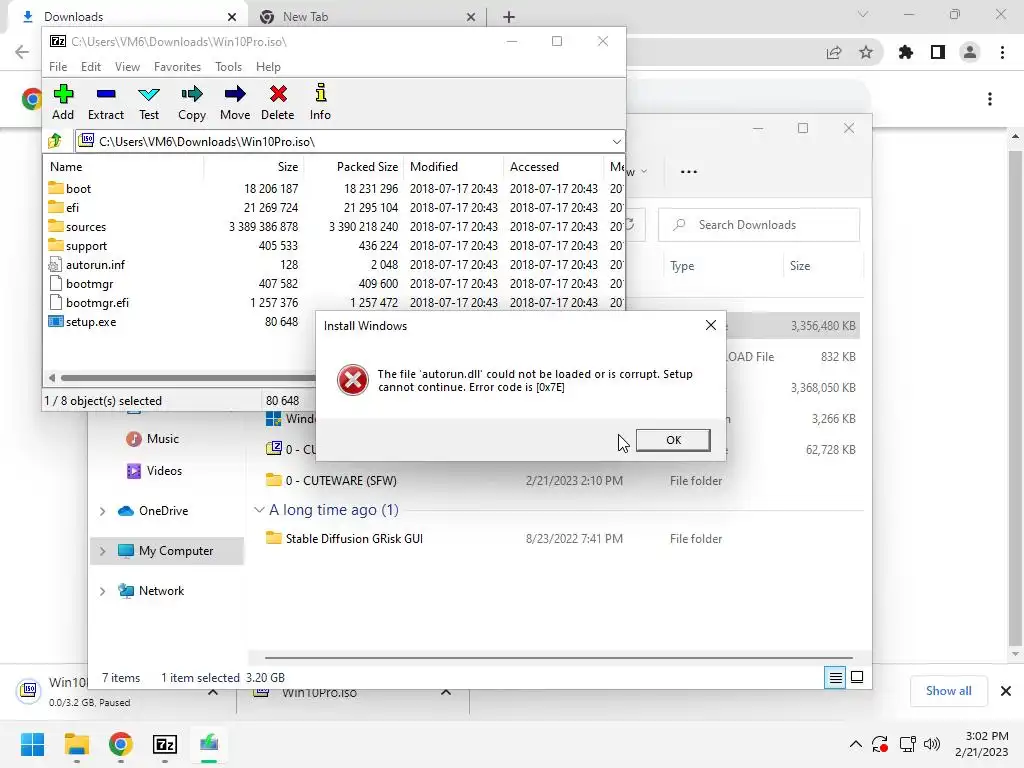Switch to the New Tab browser tab
Image resolution: width=1024 pixels, height=768 pixels.
point(365,17)
